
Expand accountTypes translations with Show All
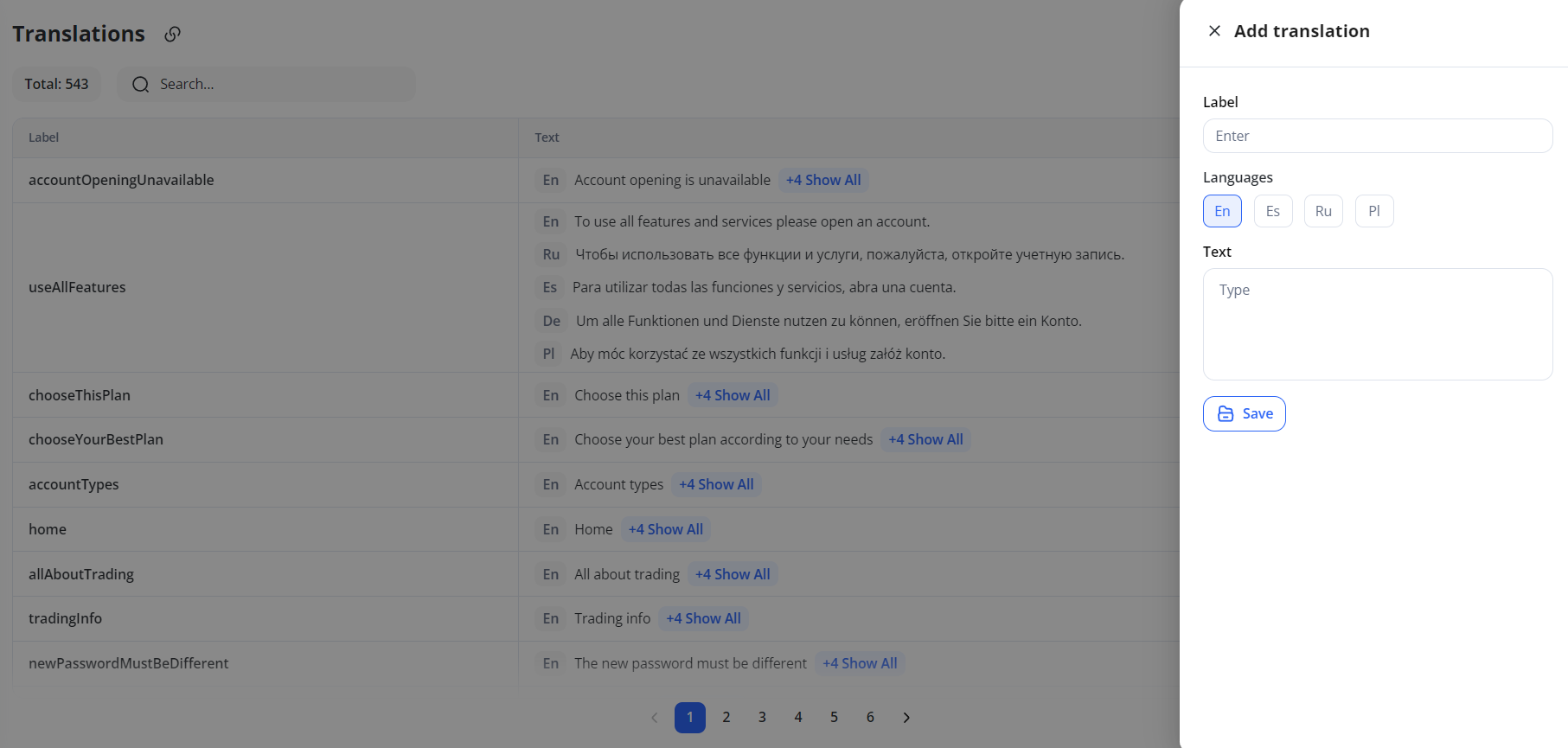pos(716,484)
